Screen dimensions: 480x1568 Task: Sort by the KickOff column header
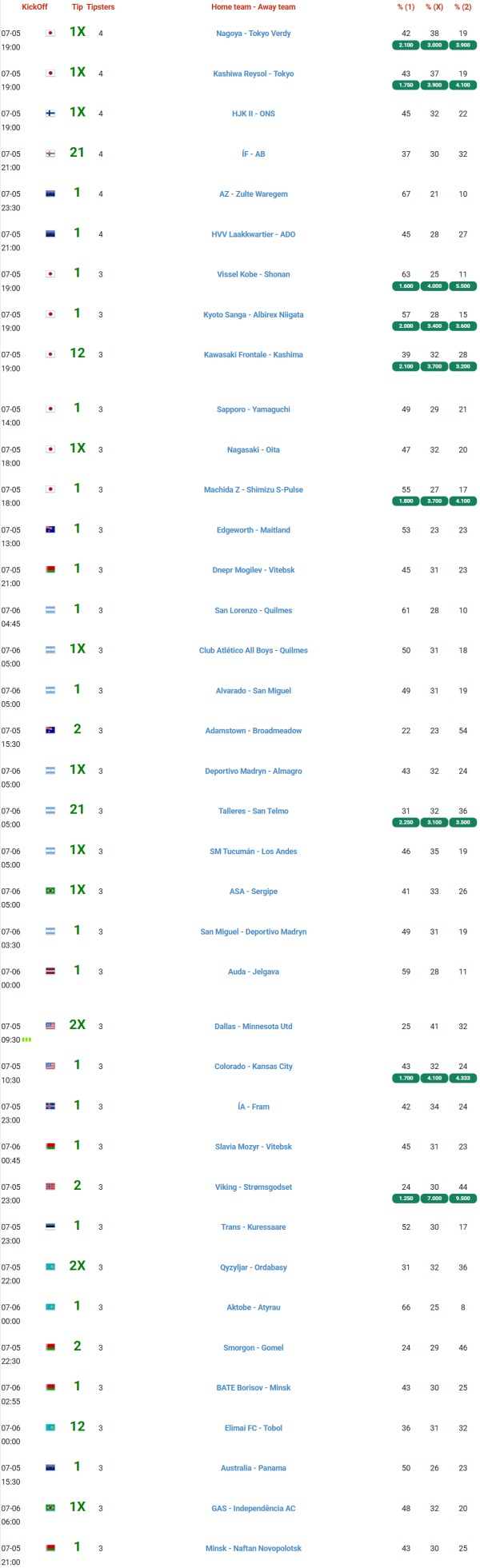point(34,7)
